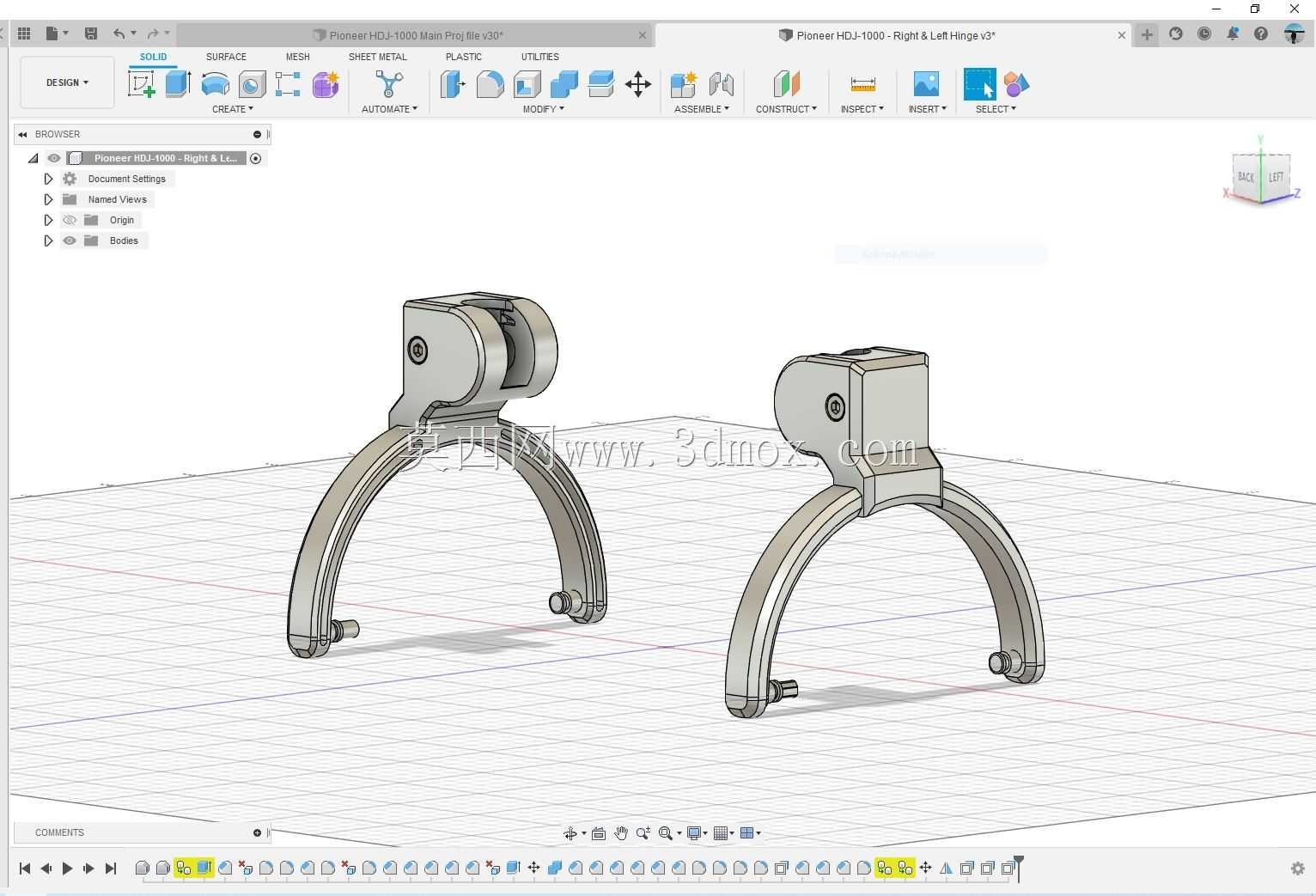Click the timeline play button
Screen dimensions: 1316x896
67,869
